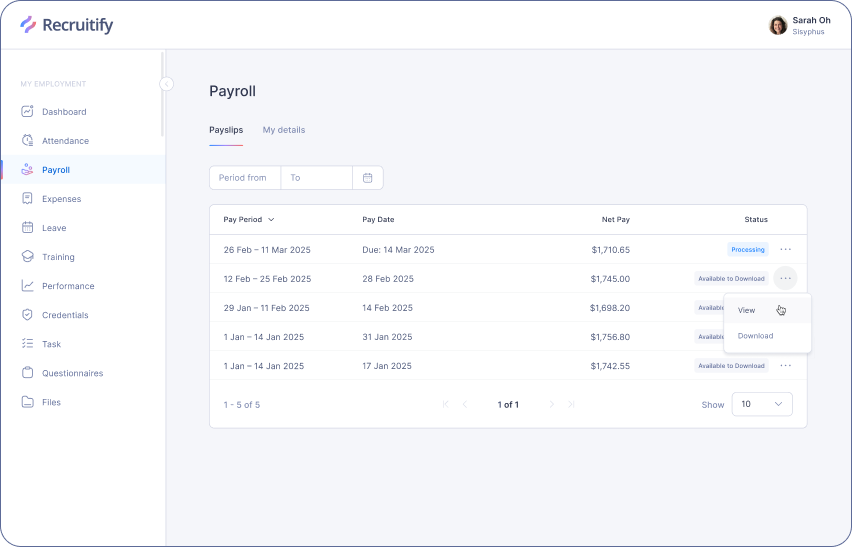Click the $1,745.00 net pay value
Viewport: 852px width, 547px height.
tap(610, 279)
